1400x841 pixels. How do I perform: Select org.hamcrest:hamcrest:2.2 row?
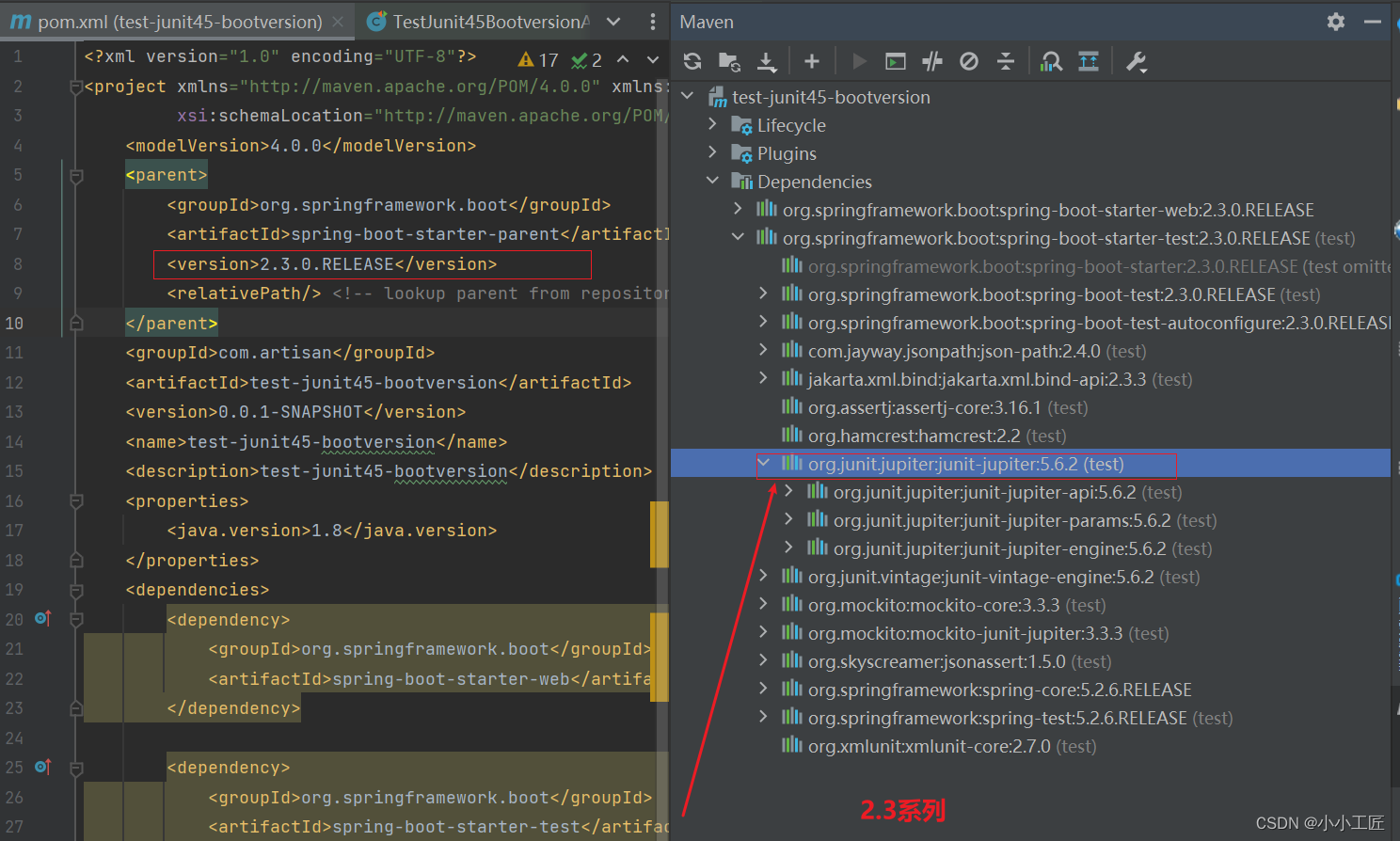1030,436
